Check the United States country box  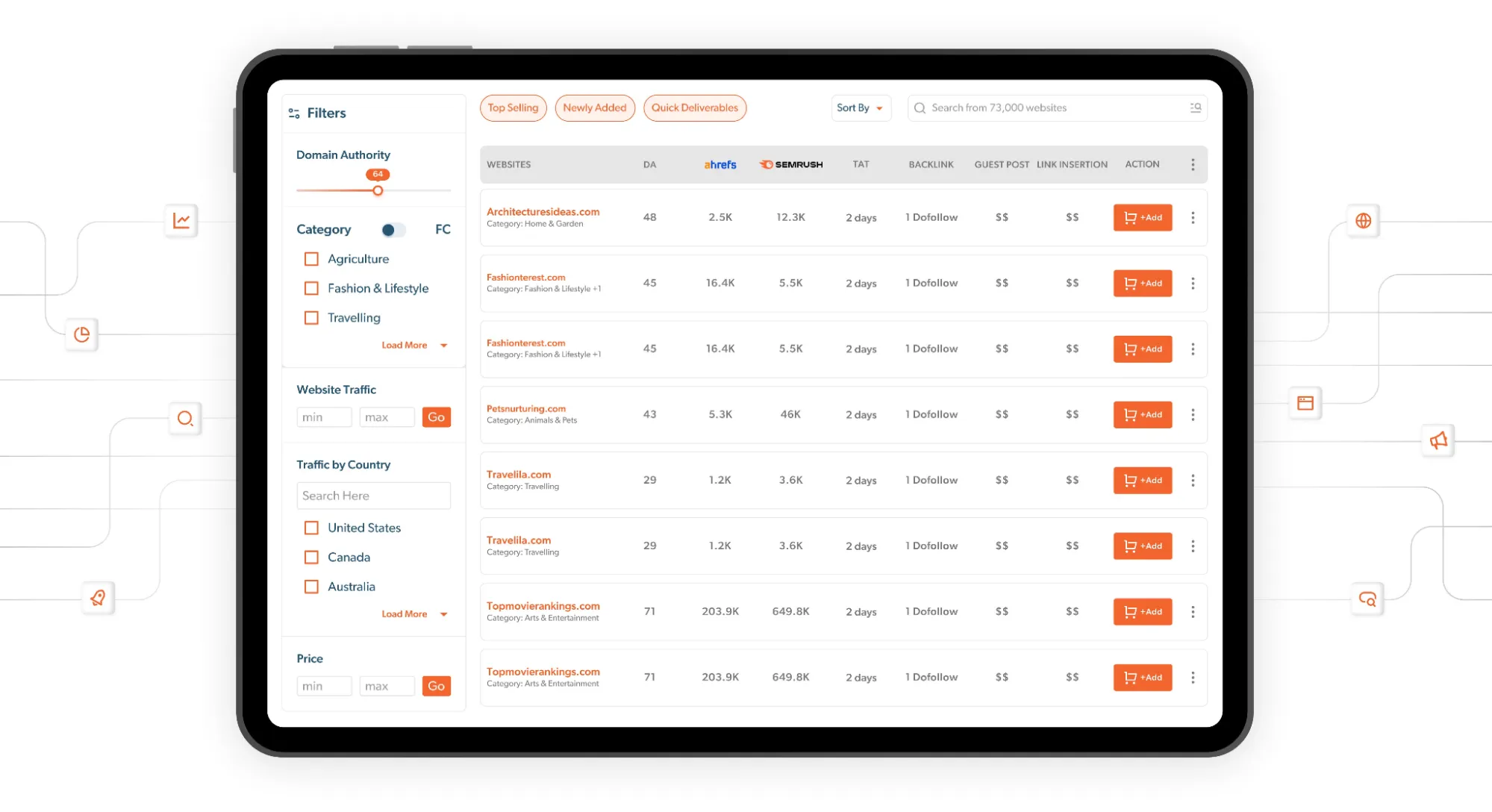[x=312, y=528]
